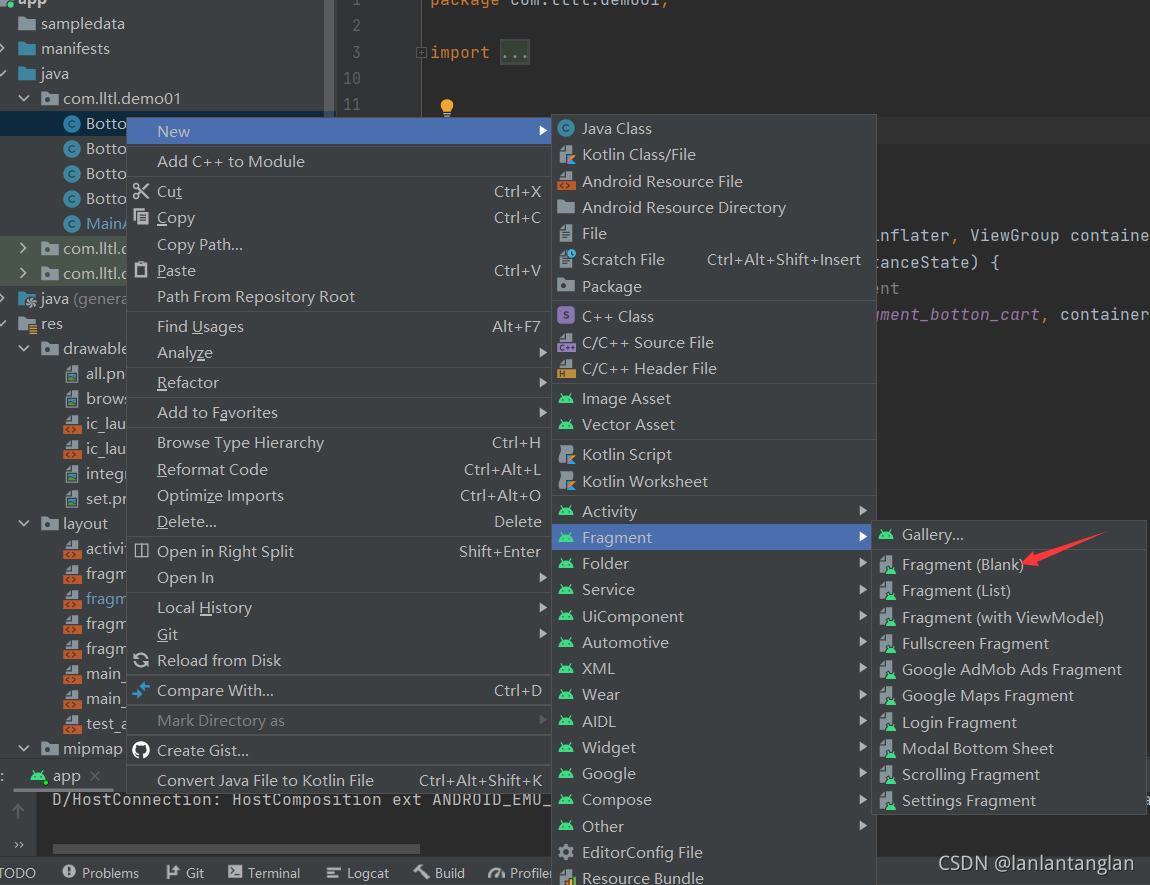
Task: Choose Settings Fragment option
Action: (968, 801)
